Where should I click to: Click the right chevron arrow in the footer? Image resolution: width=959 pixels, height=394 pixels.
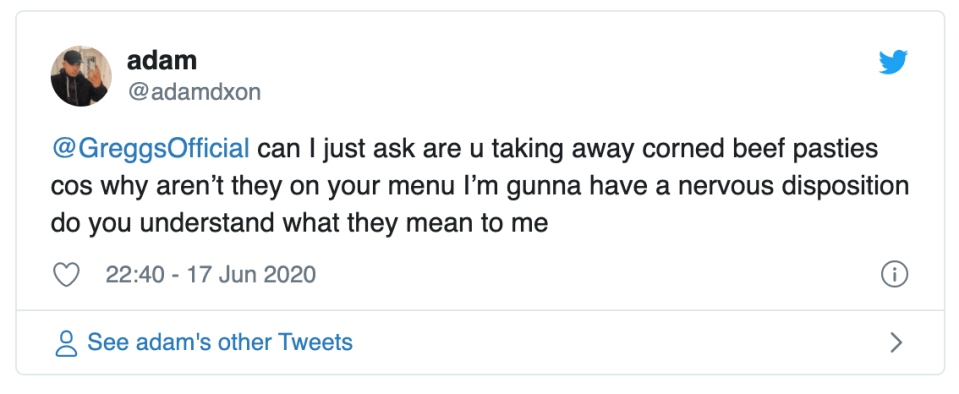pyautogui.click(x=896, y=343)
